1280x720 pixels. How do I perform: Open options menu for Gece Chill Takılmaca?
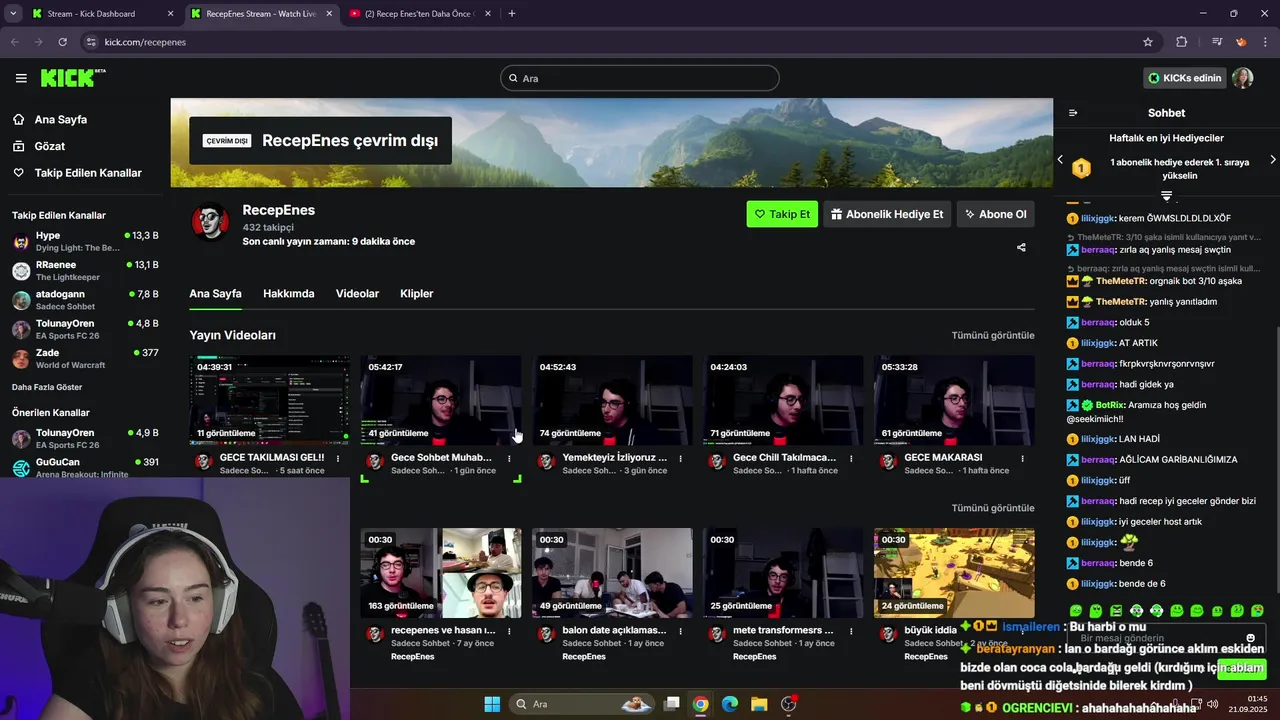coord(851,459)
